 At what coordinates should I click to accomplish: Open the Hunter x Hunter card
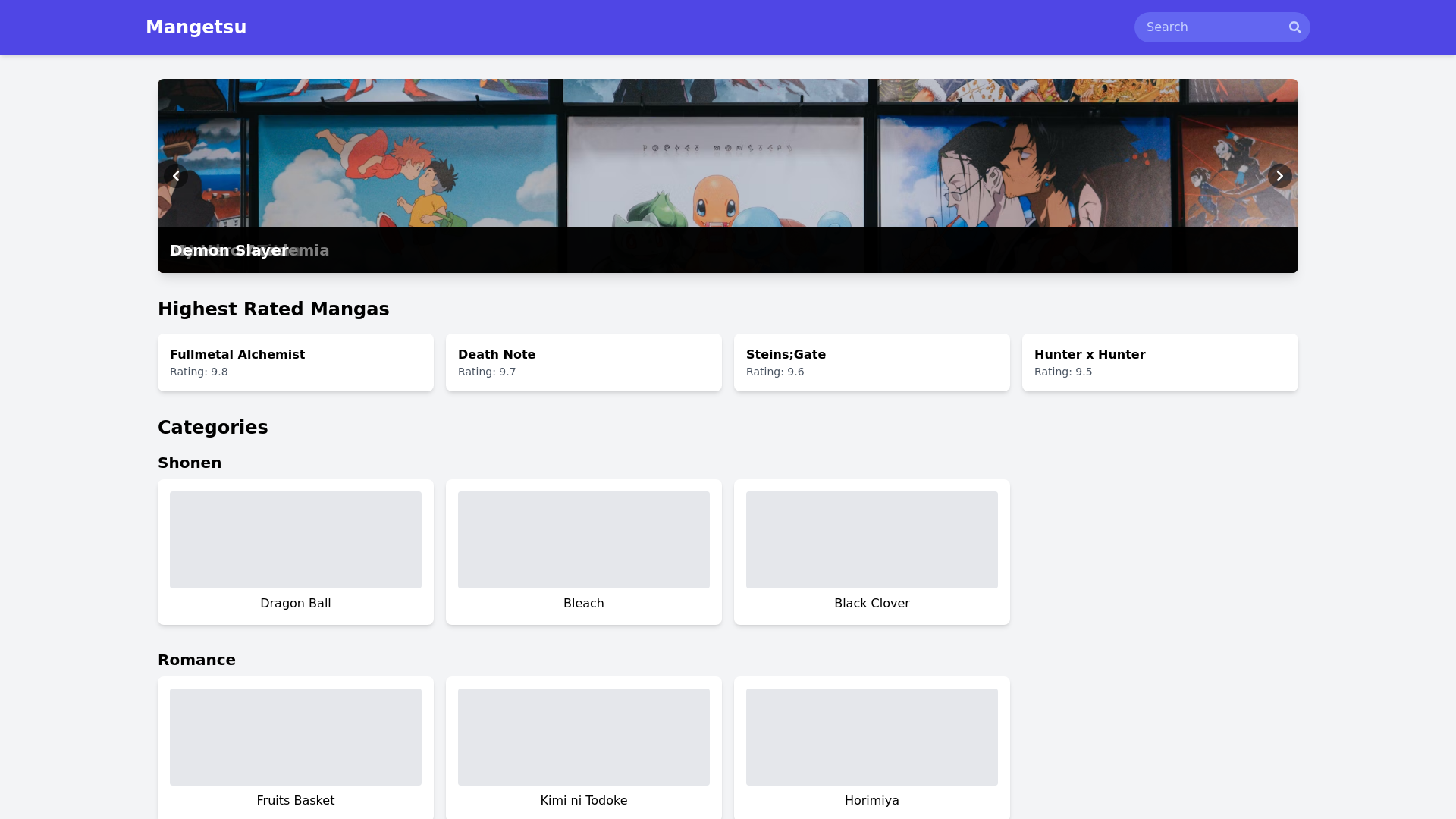(1160, 362)
